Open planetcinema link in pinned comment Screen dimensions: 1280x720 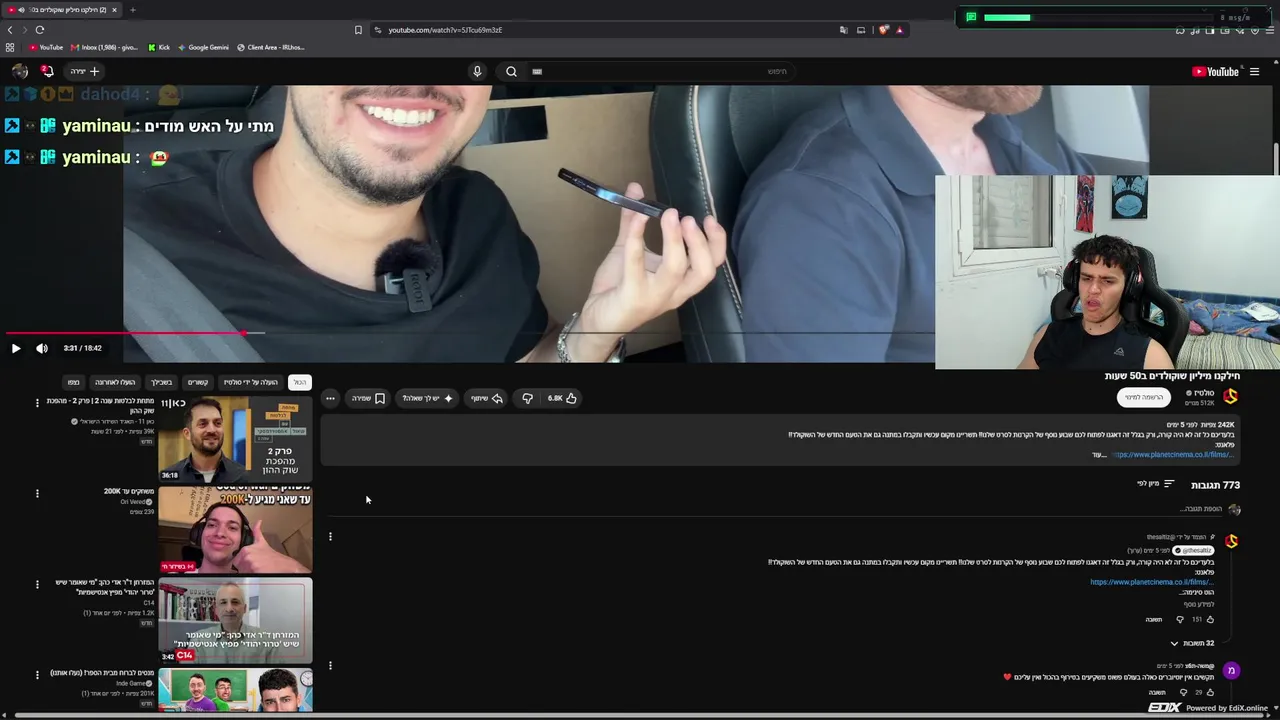click(1152, 582)
